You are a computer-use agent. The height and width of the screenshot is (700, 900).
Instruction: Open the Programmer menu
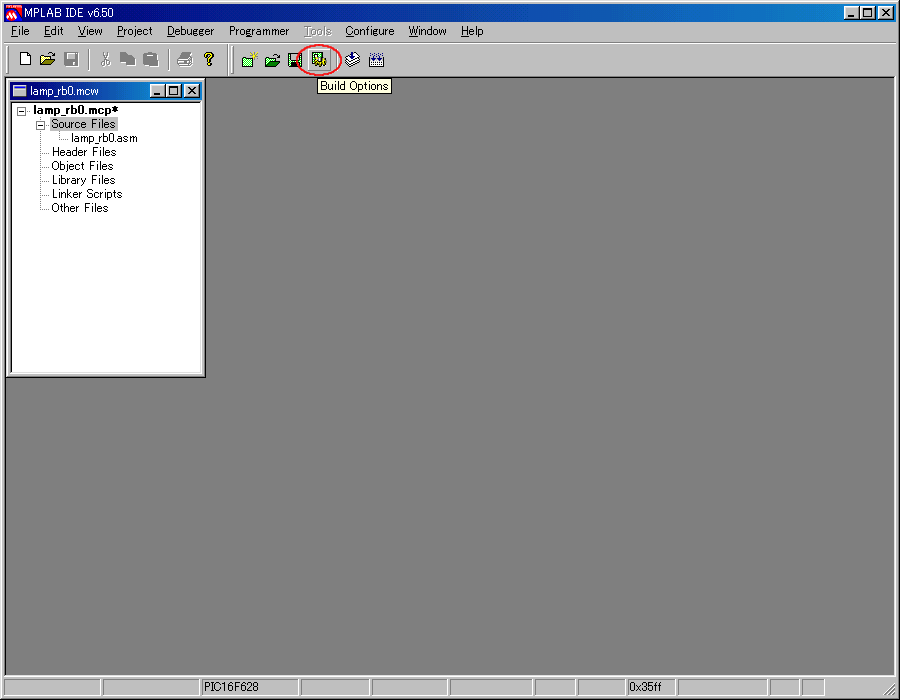[259, 31]
